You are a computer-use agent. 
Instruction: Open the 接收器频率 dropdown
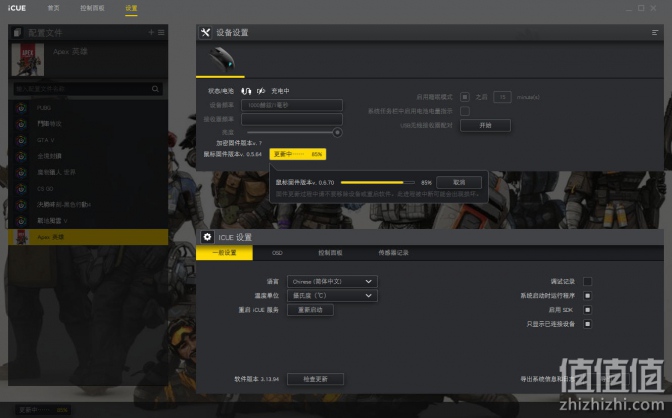click(x=292, y=119)
